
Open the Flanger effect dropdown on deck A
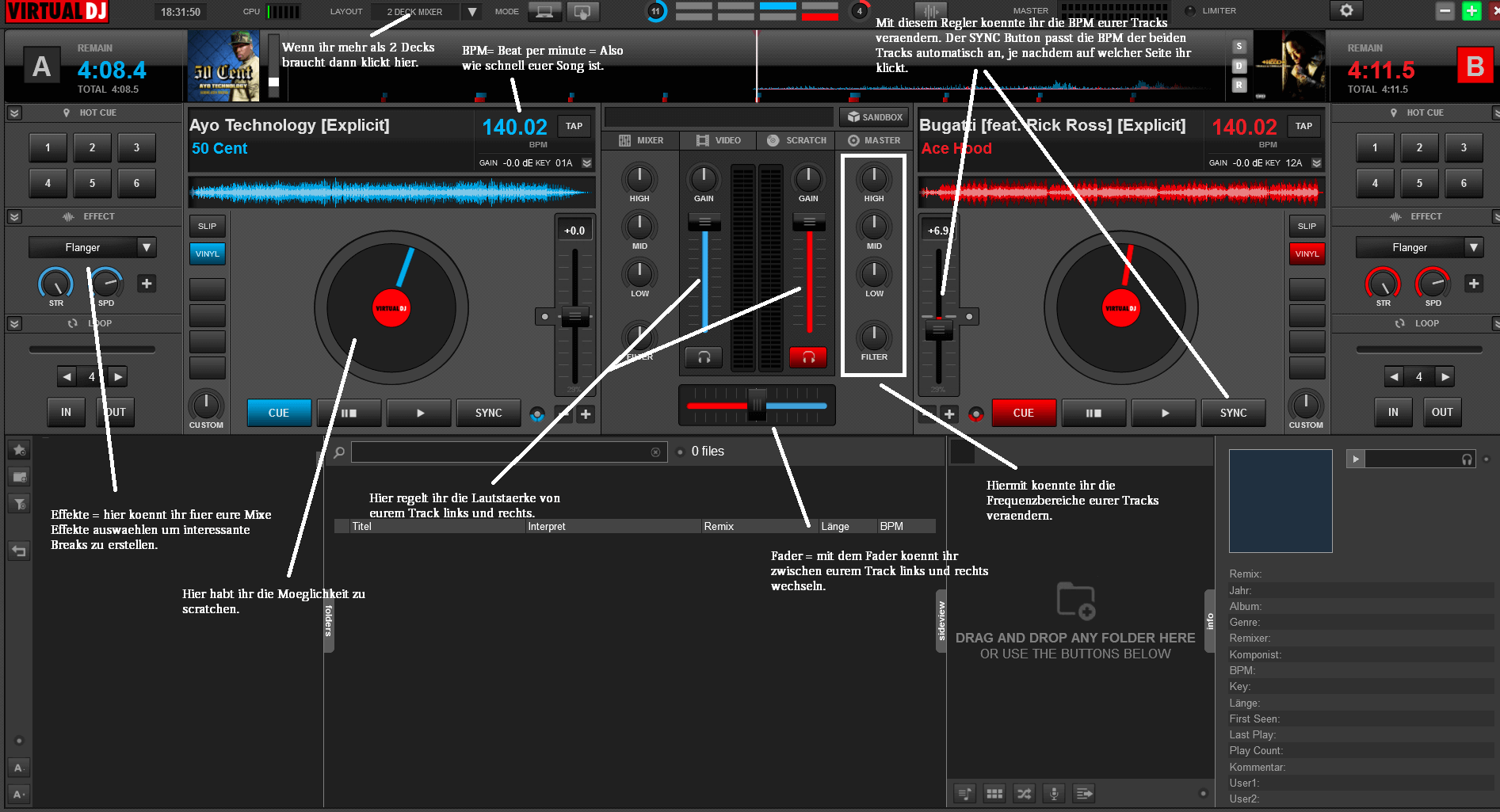(147, 247)
